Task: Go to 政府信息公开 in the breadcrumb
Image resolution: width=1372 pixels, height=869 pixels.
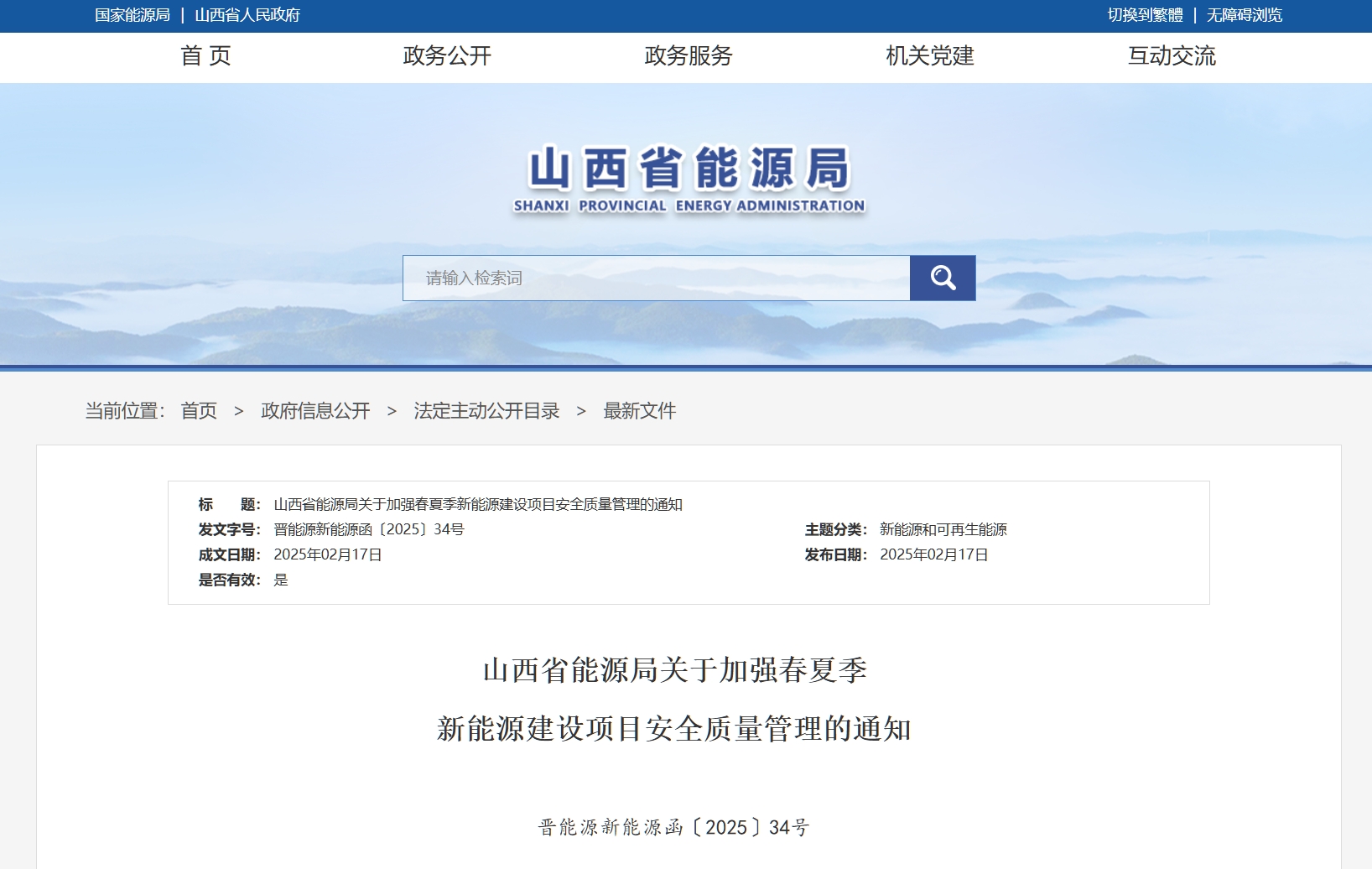Action: click(x=315, y=411)
